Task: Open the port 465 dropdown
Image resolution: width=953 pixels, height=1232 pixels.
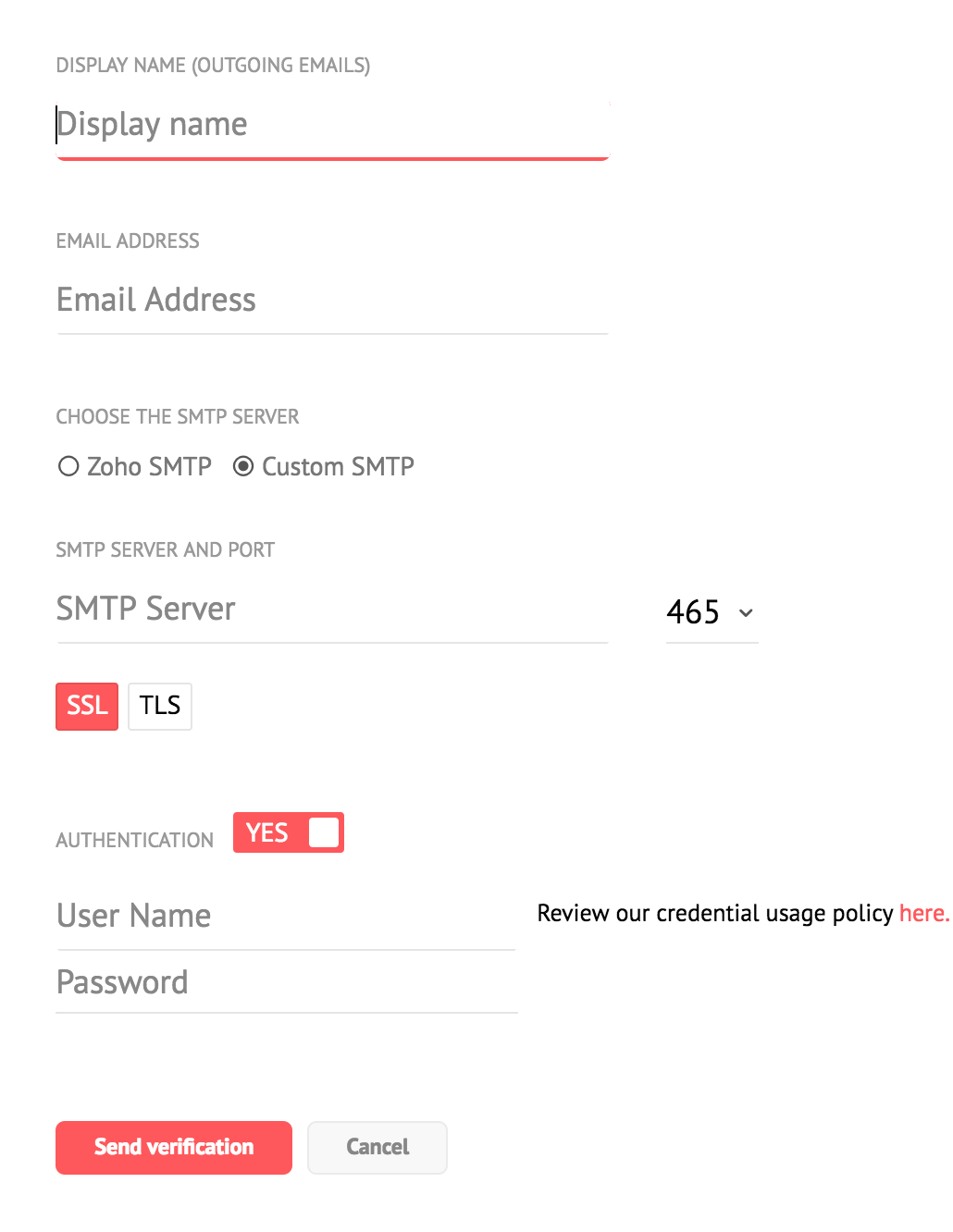Action: click(711, 612)
